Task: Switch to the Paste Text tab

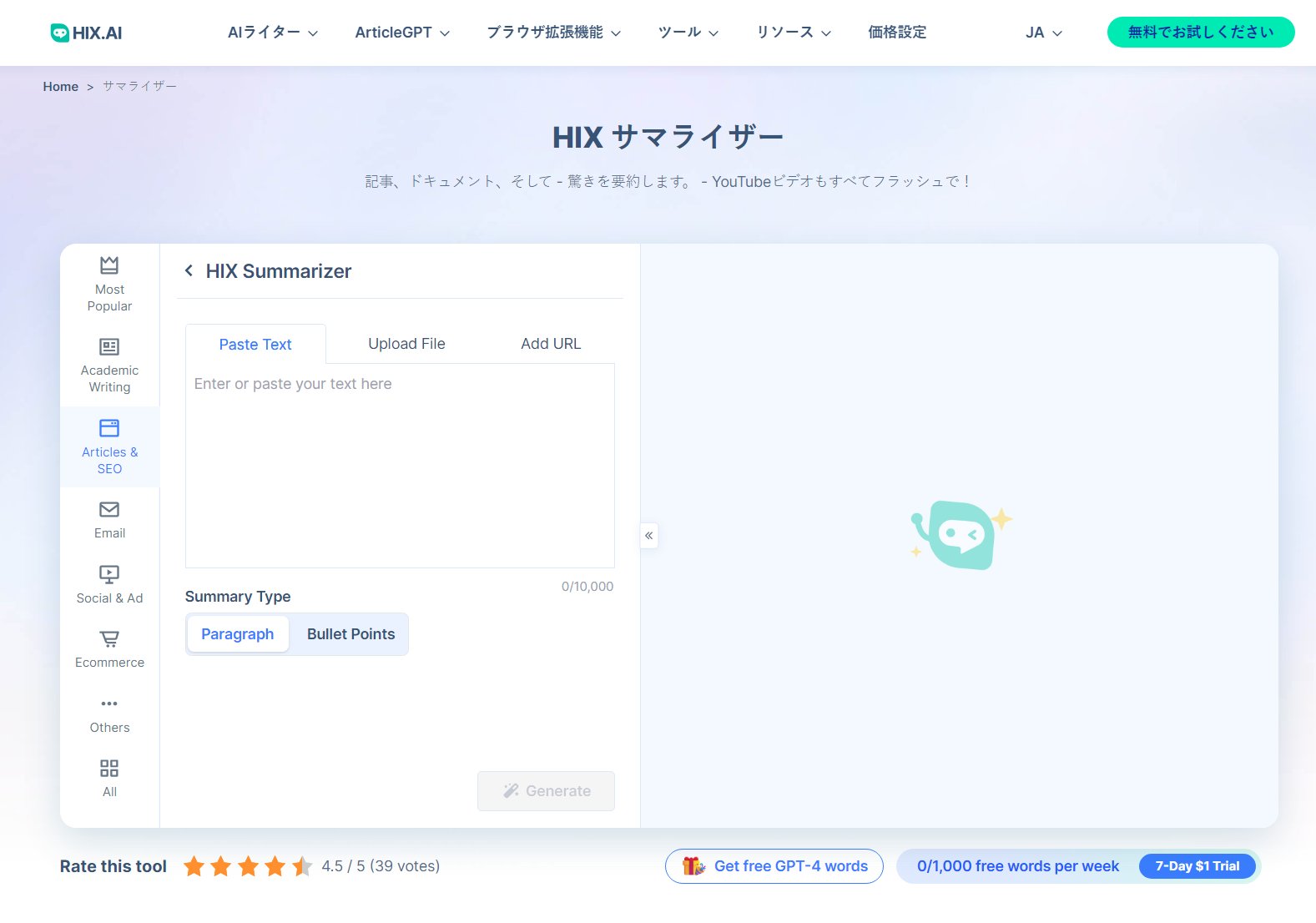Action: (x=255, y=345)
